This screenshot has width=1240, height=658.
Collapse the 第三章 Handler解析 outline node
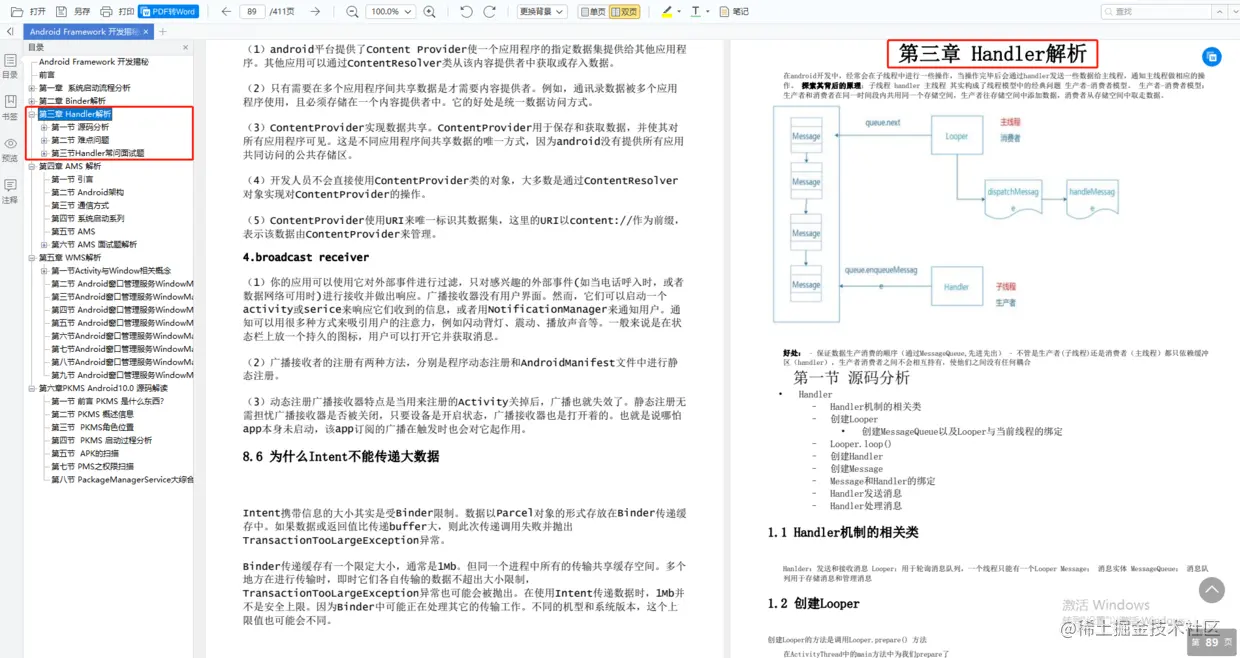point(32,114)
